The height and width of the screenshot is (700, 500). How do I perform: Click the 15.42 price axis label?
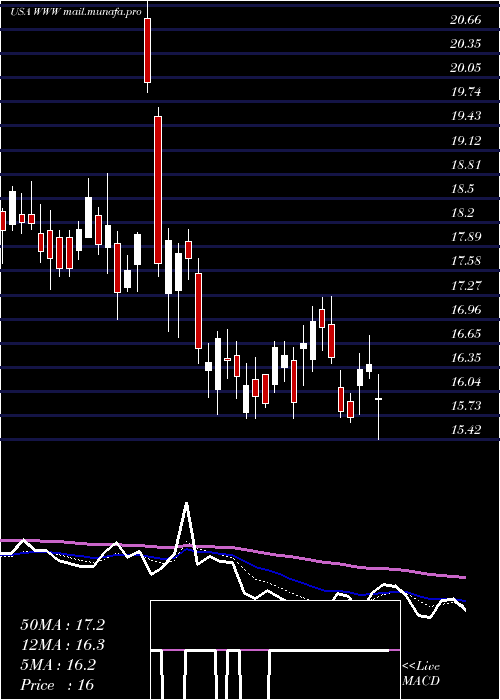tap(466, 430)
